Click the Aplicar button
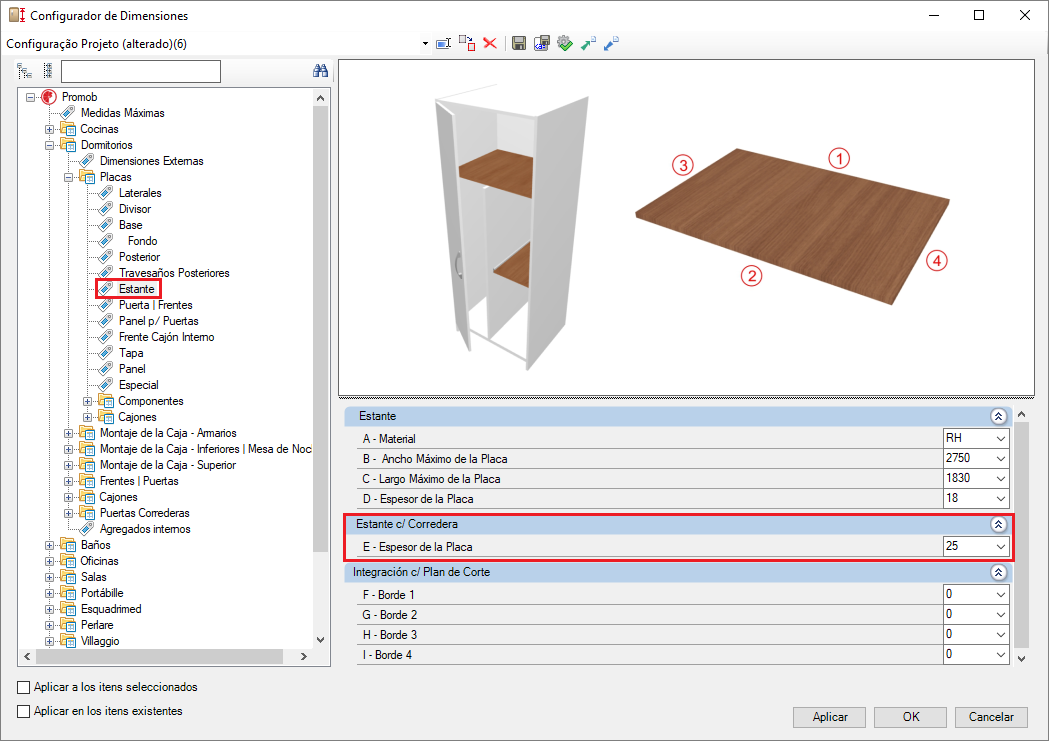The image size is (1049, 741). (x=830, y=717)
